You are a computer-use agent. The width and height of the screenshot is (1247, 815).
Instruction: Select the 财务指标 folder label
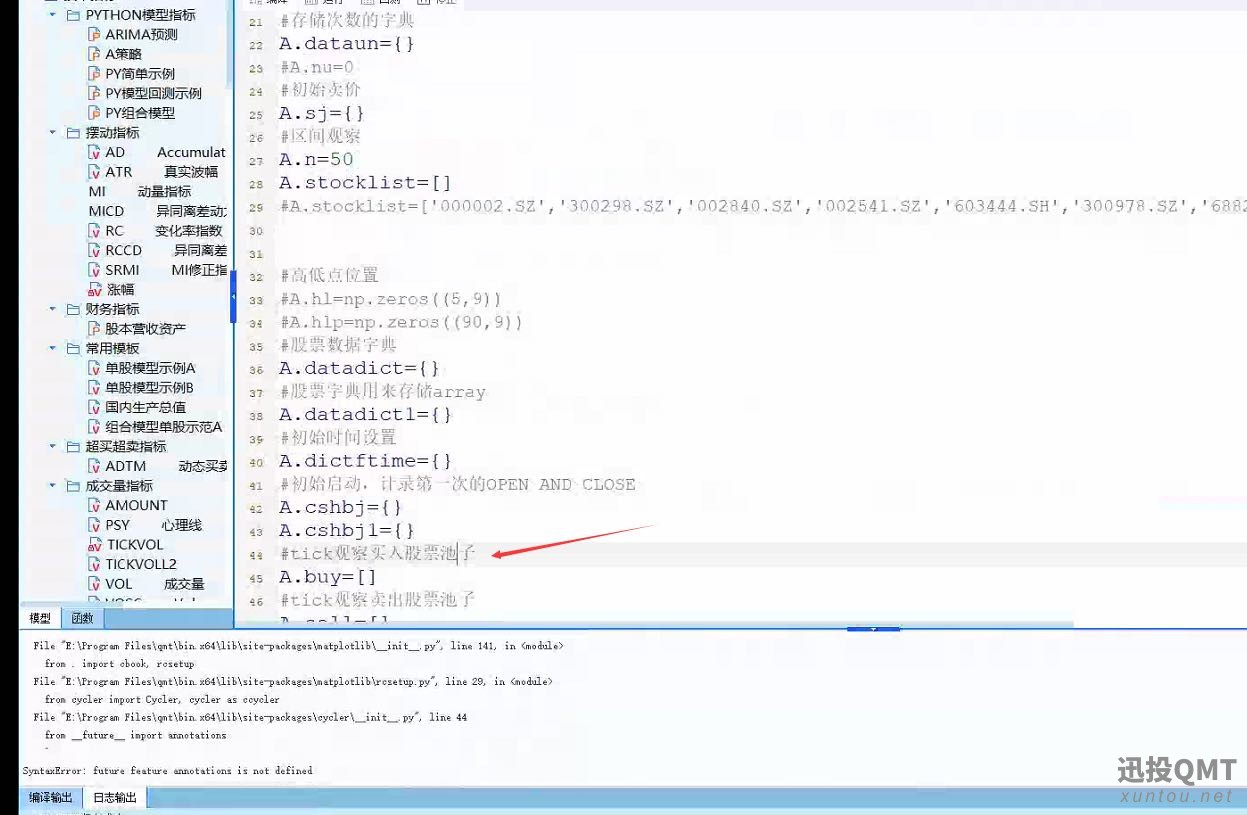click(112, 309)
